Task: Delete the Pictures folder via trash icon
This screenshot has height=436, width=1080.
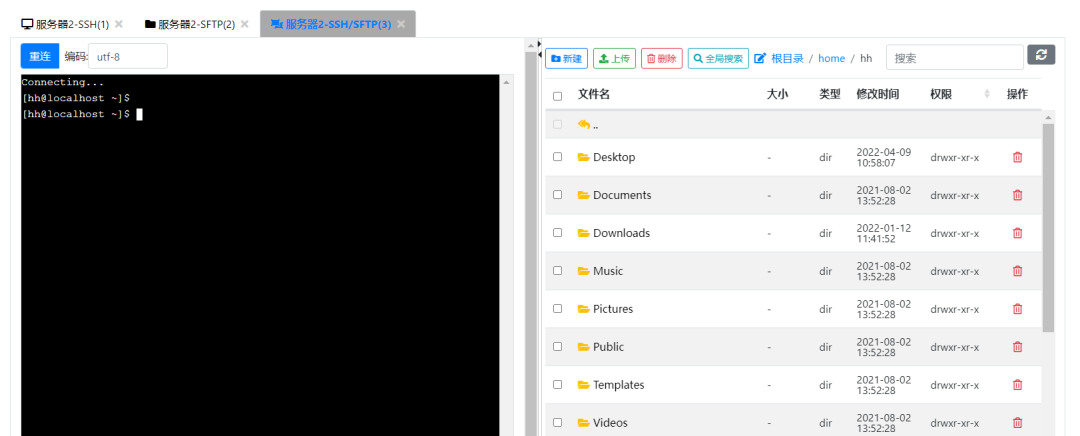Action: (x=1017, y=309)
